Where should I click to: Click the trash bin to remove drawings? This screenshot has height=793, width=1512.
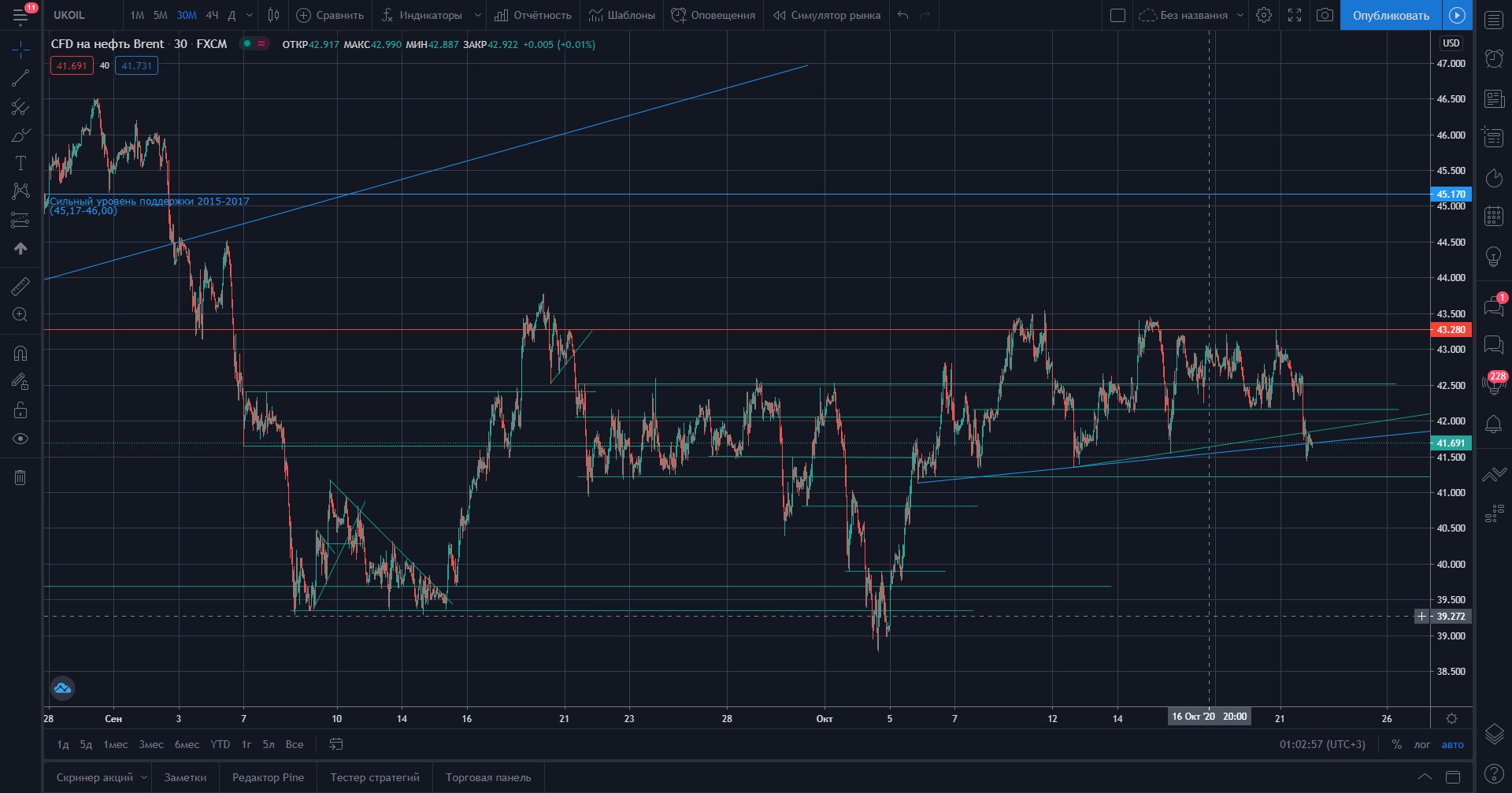[20, 477]
